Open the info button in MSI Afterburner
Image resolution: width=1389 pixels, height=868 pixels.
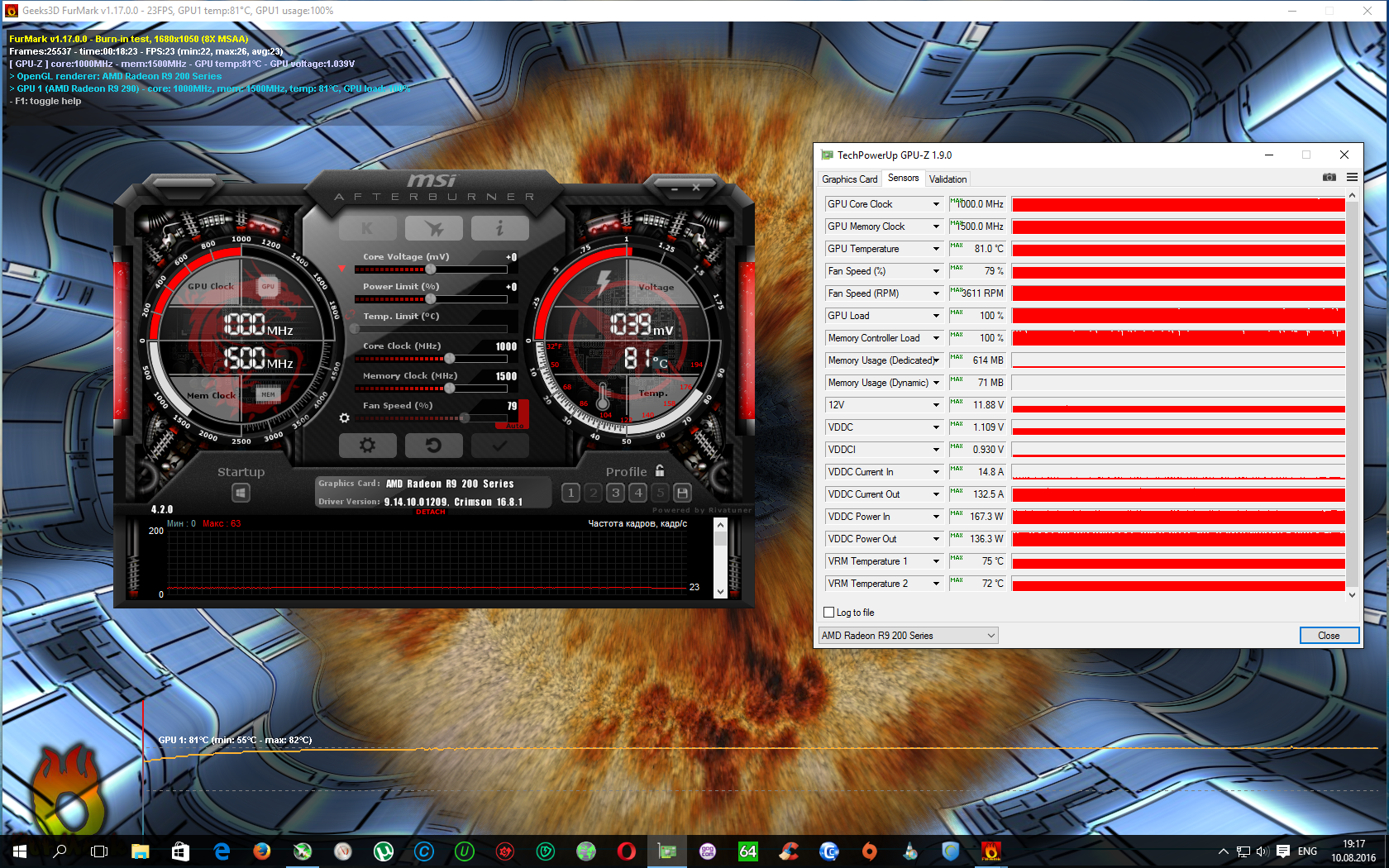pos(499,228)
